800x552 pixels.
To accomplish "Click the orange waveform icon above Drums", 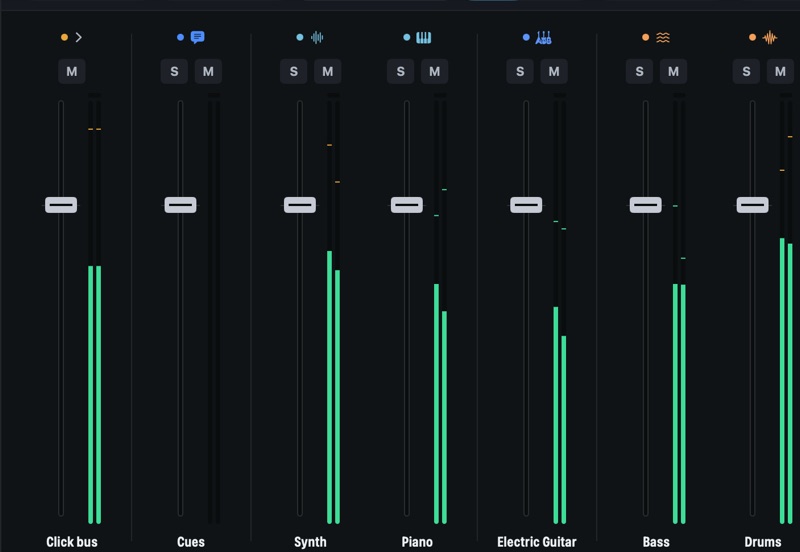I will 769,37.
